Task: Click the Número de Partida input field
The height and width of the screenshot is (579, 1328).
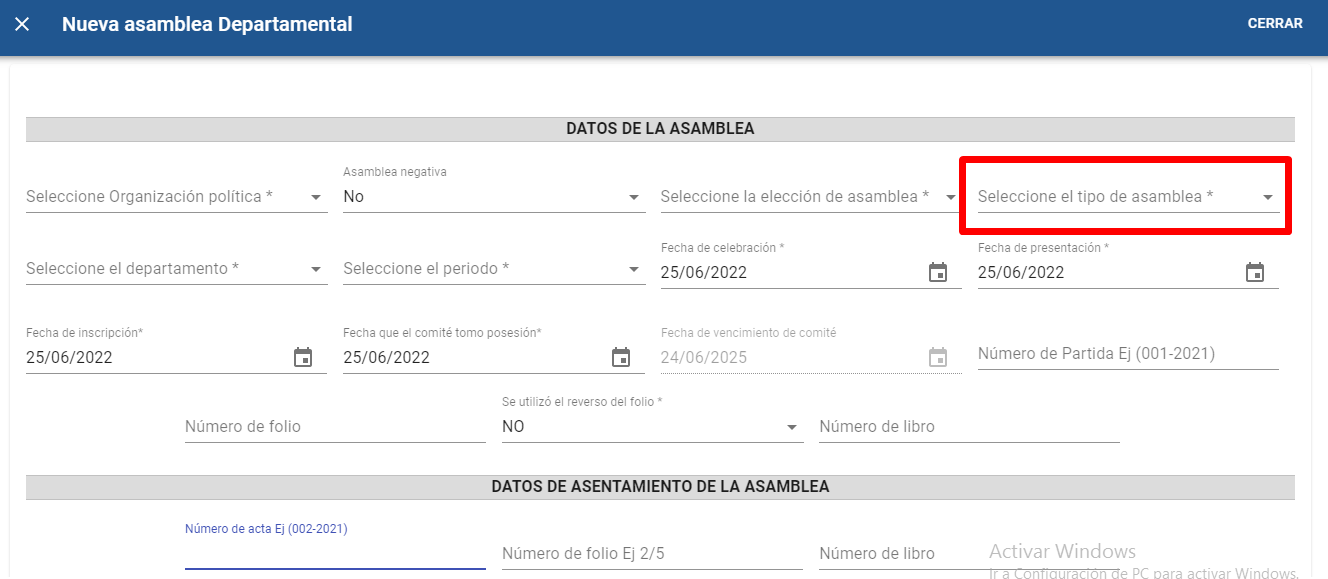Action: (x=1127, y=354)
